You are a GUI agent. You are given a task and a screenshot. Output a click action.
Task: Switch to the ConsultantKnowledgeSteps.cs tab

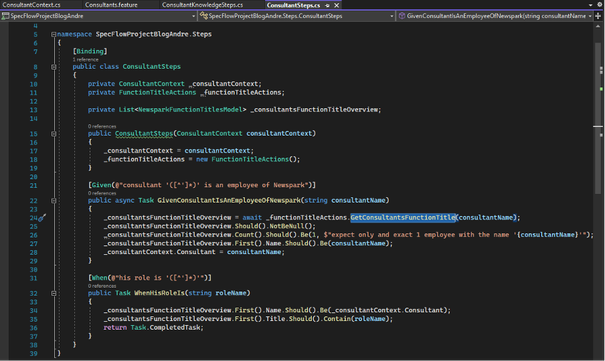click(203, 5)
